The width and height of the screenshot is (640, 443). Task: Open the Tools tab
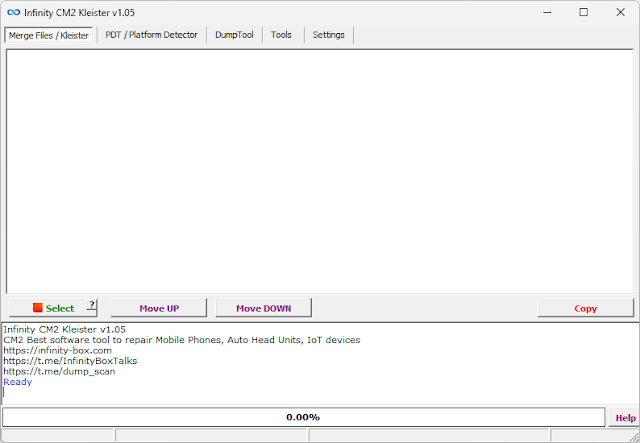point(281,35)
